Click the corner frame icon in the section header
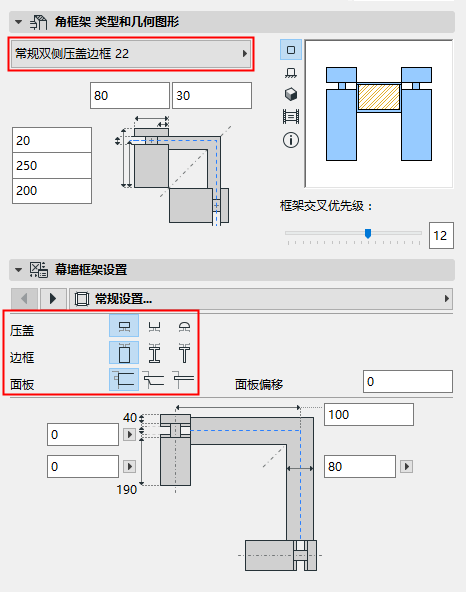The height and width of the screenshot is (592, 466). (39, 22)
